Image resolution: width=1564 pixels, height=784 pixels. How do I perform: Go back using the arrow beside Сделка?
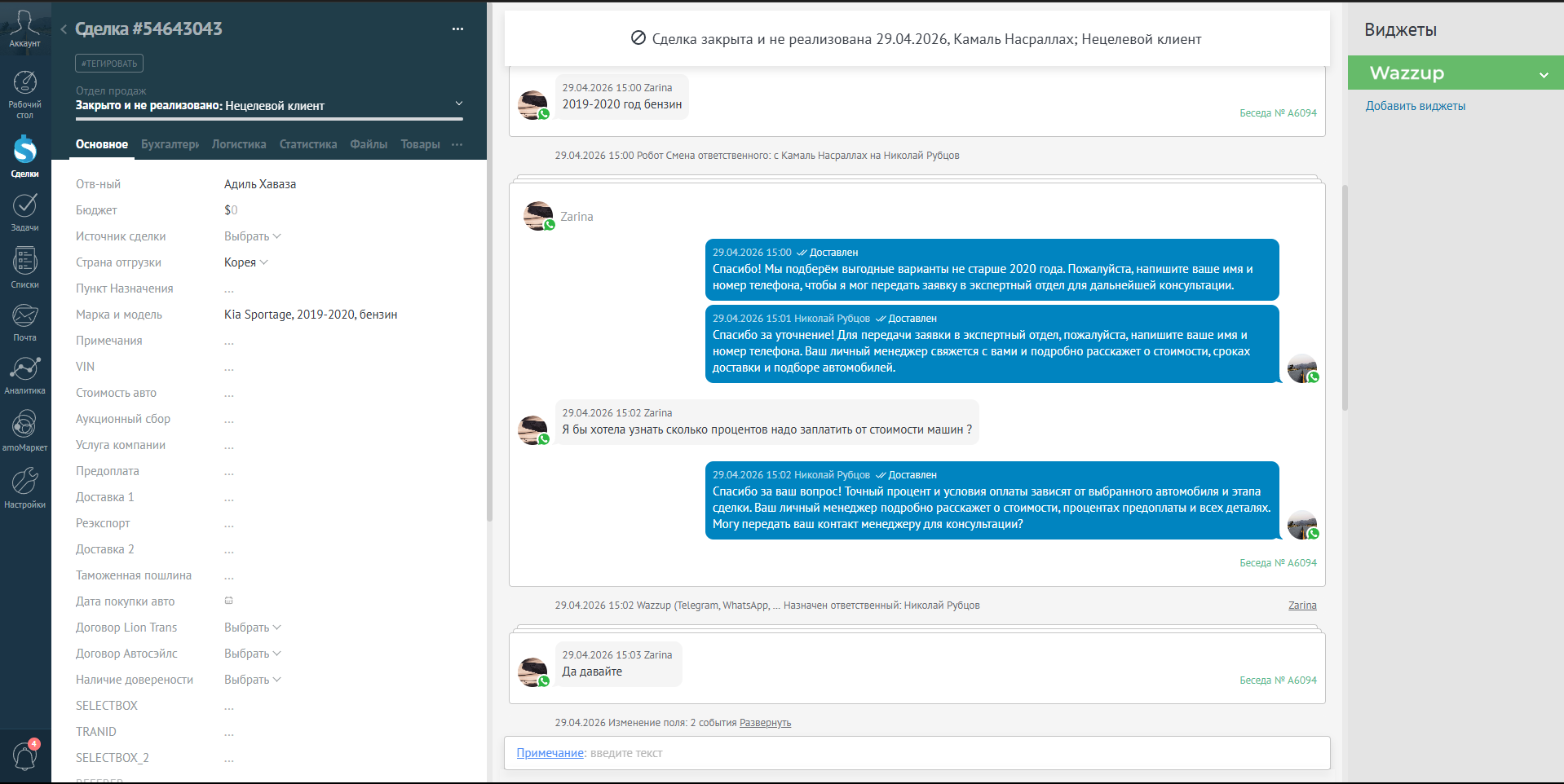[x=64, y=29]
